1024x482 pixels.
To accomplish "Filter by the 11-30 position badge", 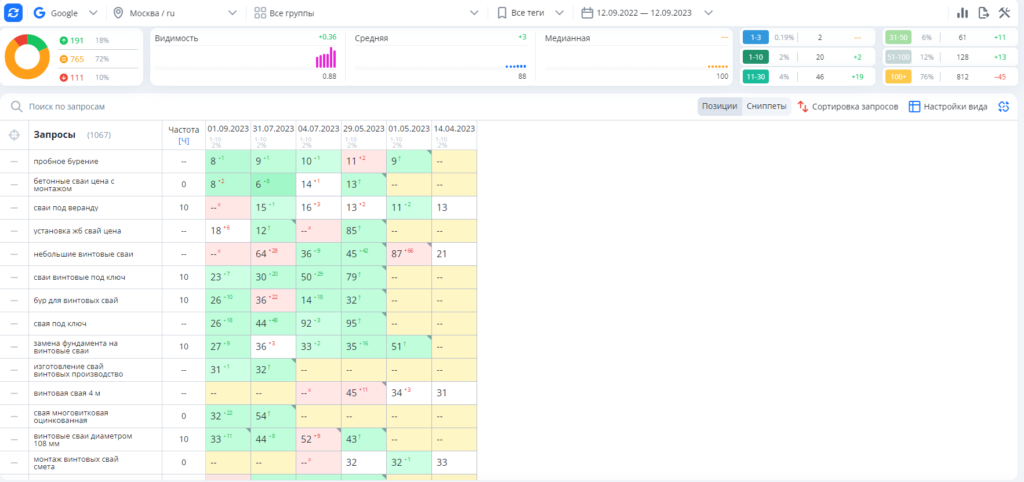I will click(755, 76).
